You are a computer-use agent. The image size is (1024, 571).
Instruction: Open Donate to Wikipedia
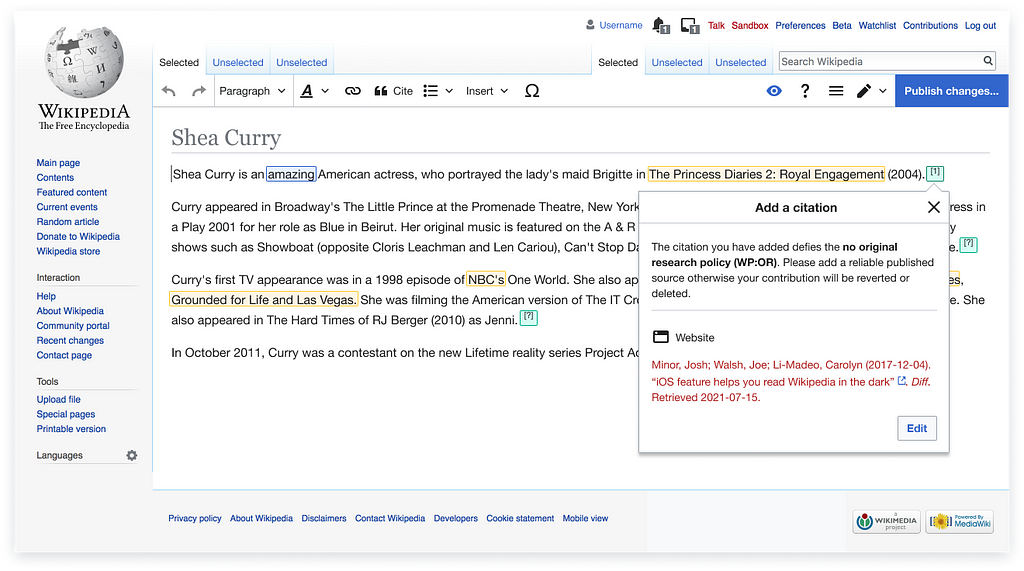tap(78, 237)
